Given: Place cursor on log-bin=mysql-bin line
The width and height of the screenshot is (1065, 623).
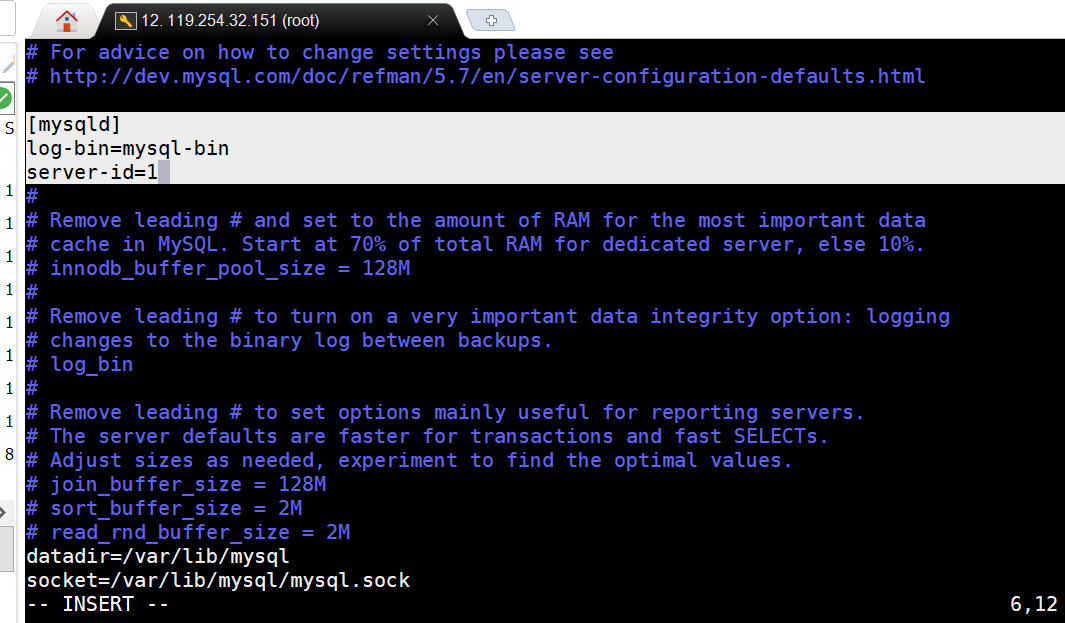Looking at the screenshot, I should [128, 148].
